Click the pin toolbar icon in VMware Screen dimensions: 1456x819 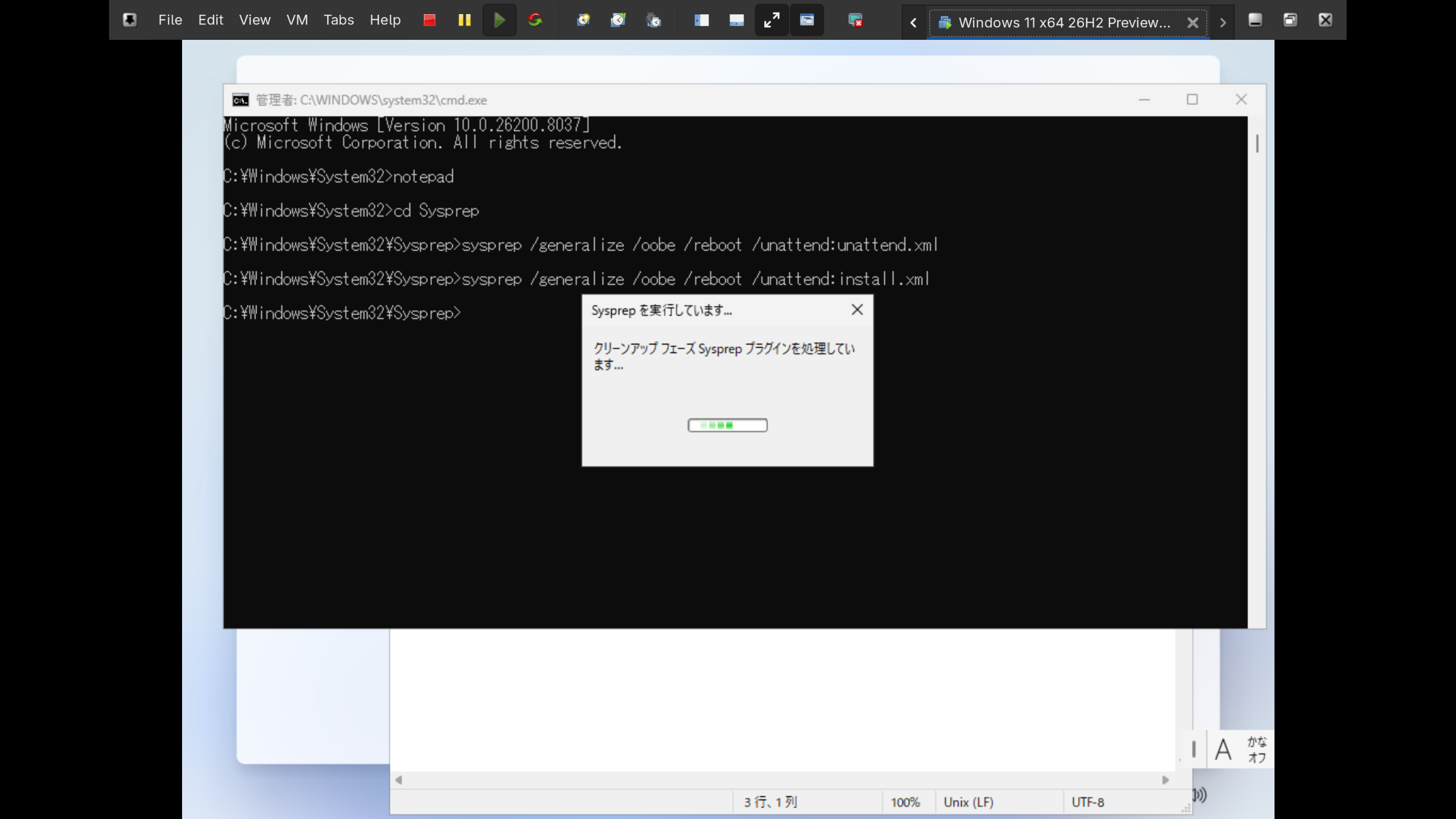pos(130,20)
